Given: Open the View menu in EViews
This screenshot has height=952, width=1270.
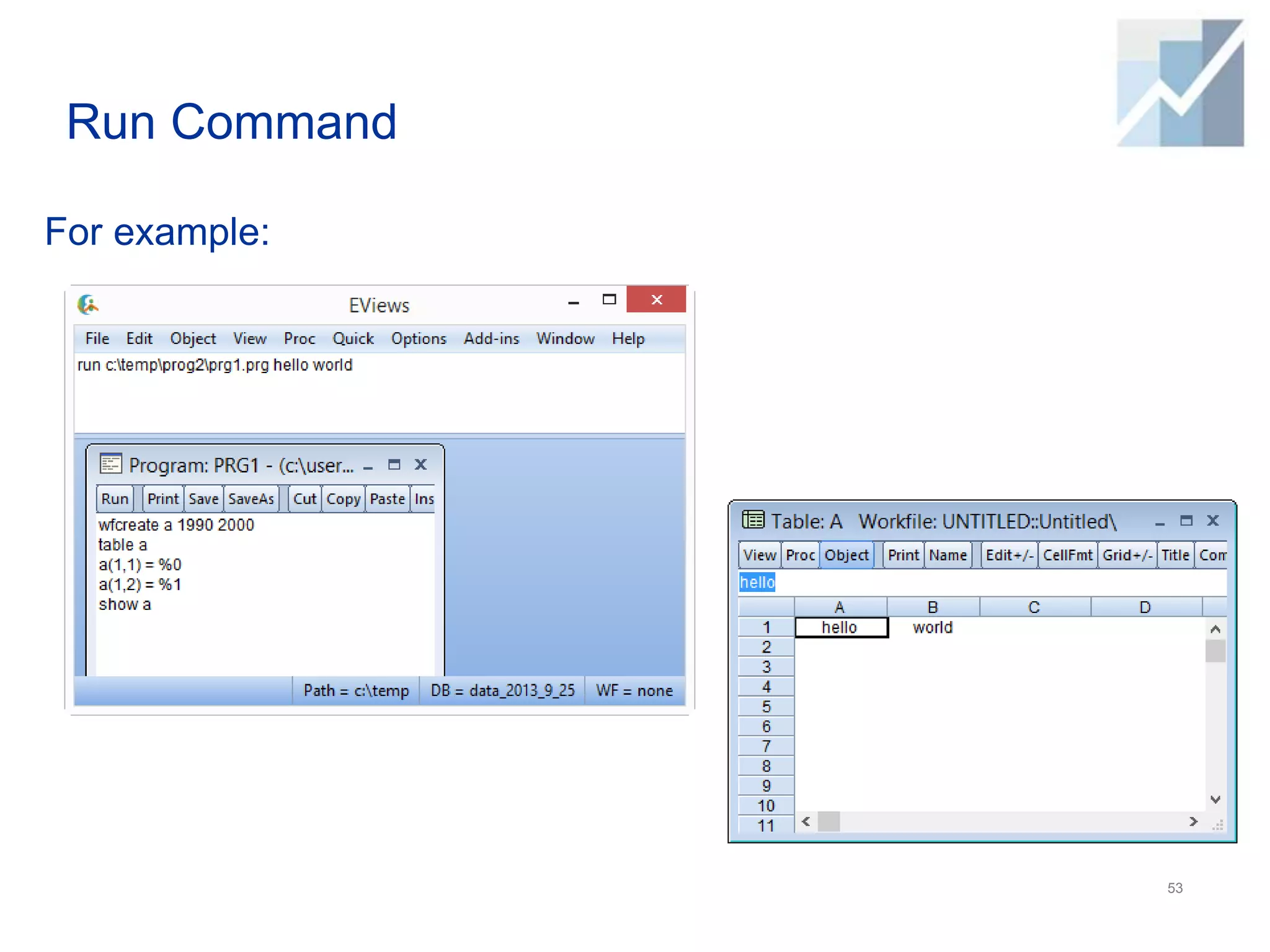Looking at the screenshot, I should point(249,338).
